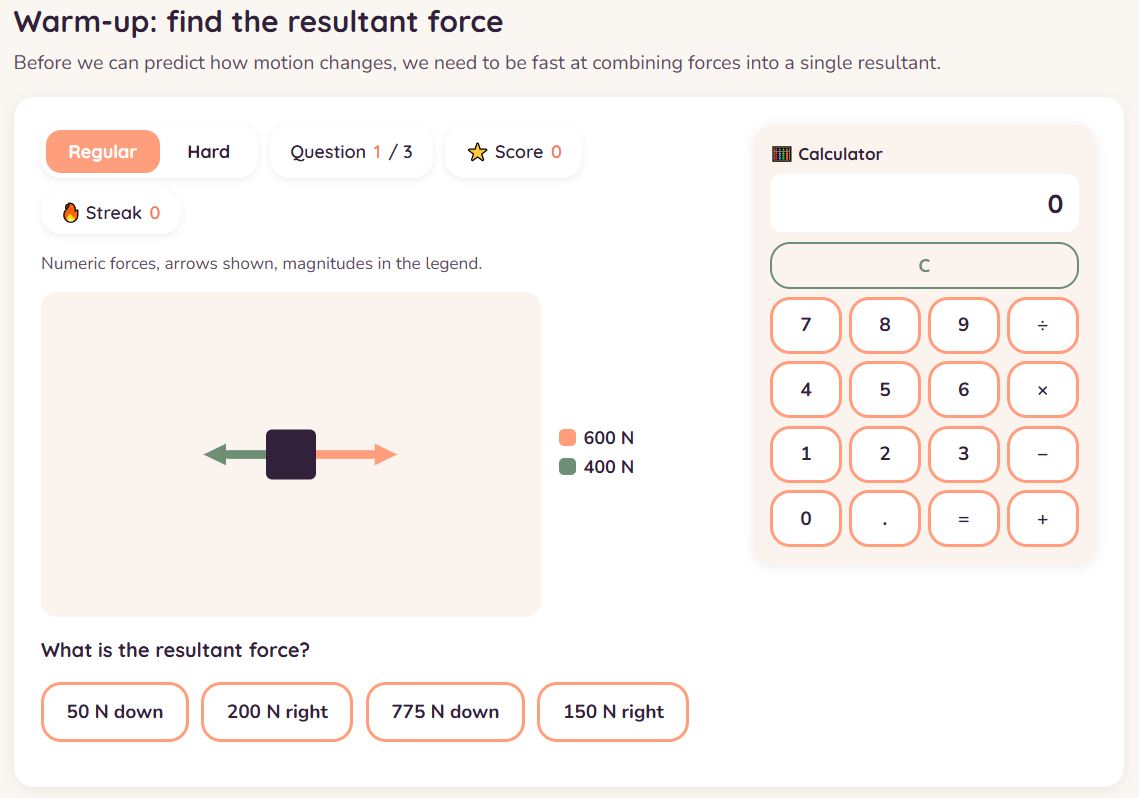Click the flame icon beside Streak
The image size is (1139, 798).
[70, 213]
